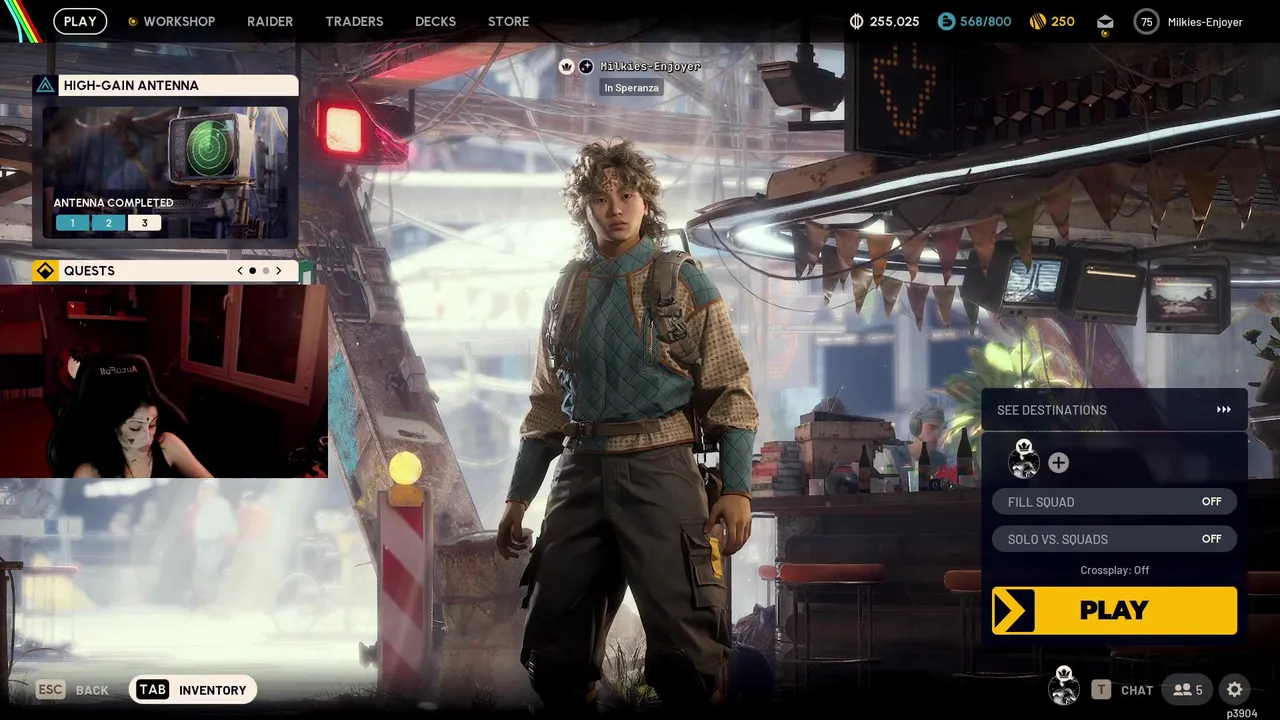1280x720 pixels.
Task: Open the friends list showing 5
Action: pos(1187,690)
